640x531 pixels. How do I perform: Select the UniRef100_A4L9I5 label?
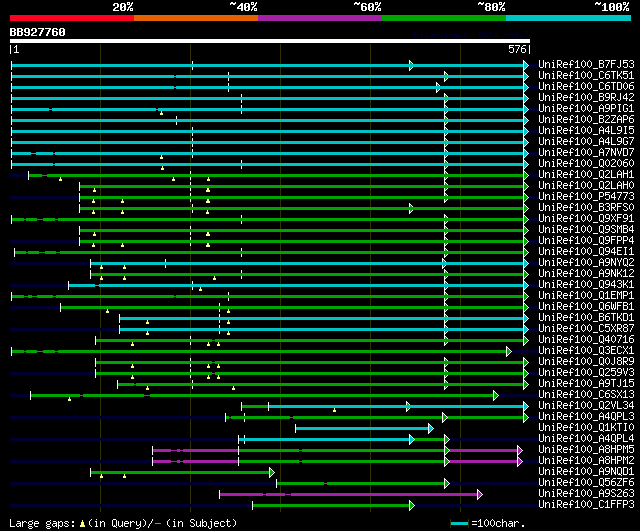click(x=586, y=131)
